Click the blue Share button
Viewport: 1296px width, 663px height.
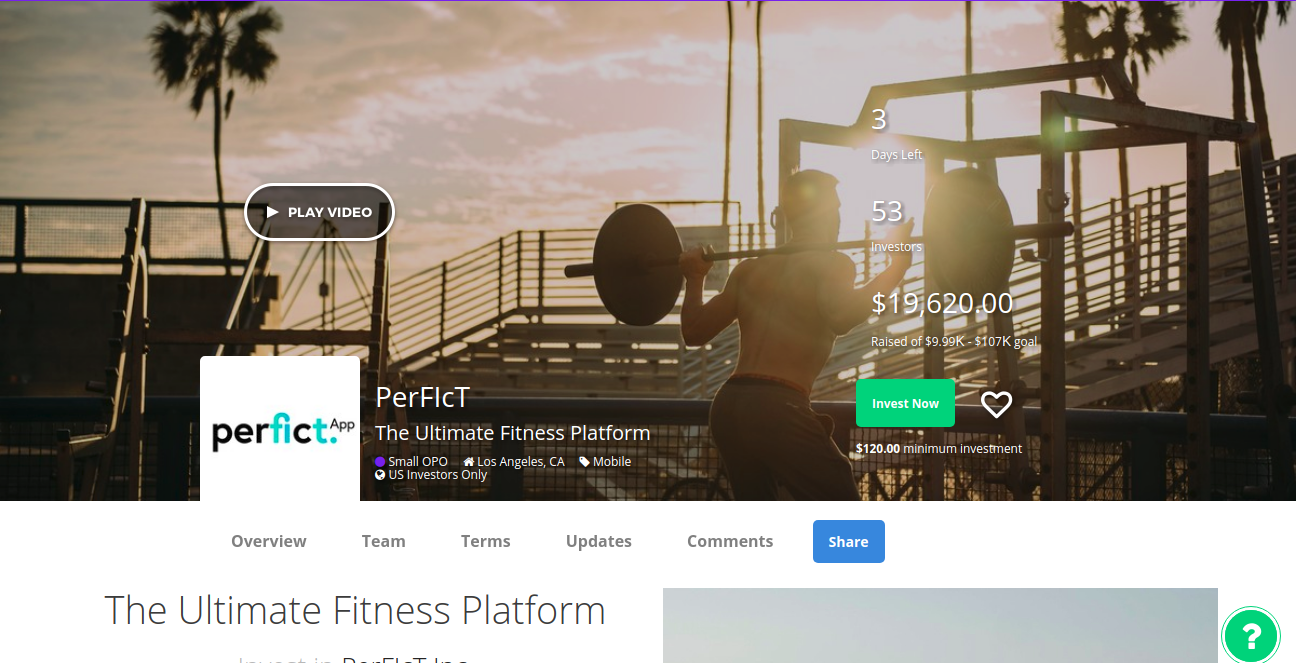click(x=849, y=541)
